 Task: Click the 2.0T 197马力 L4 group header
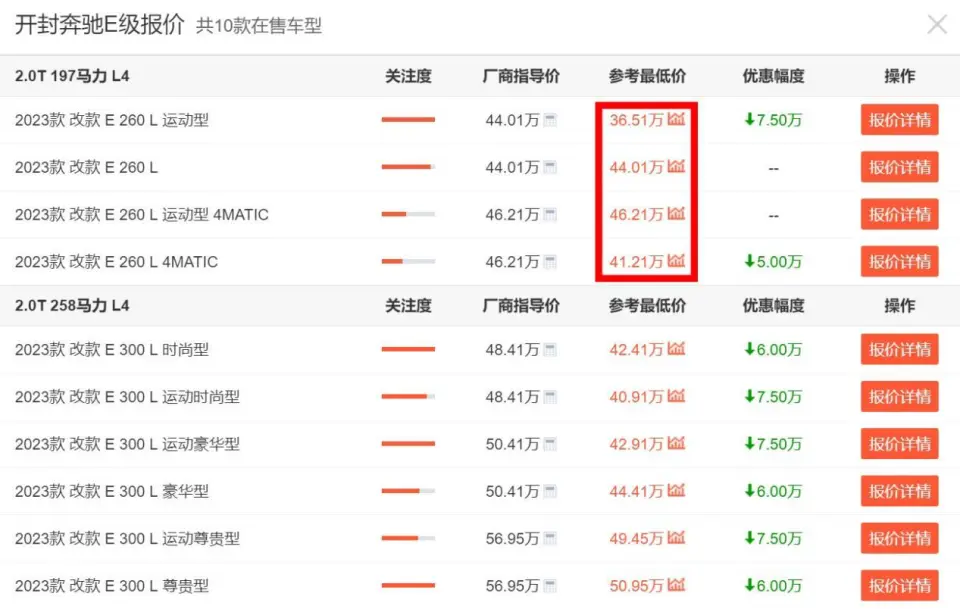pos(72,76)
